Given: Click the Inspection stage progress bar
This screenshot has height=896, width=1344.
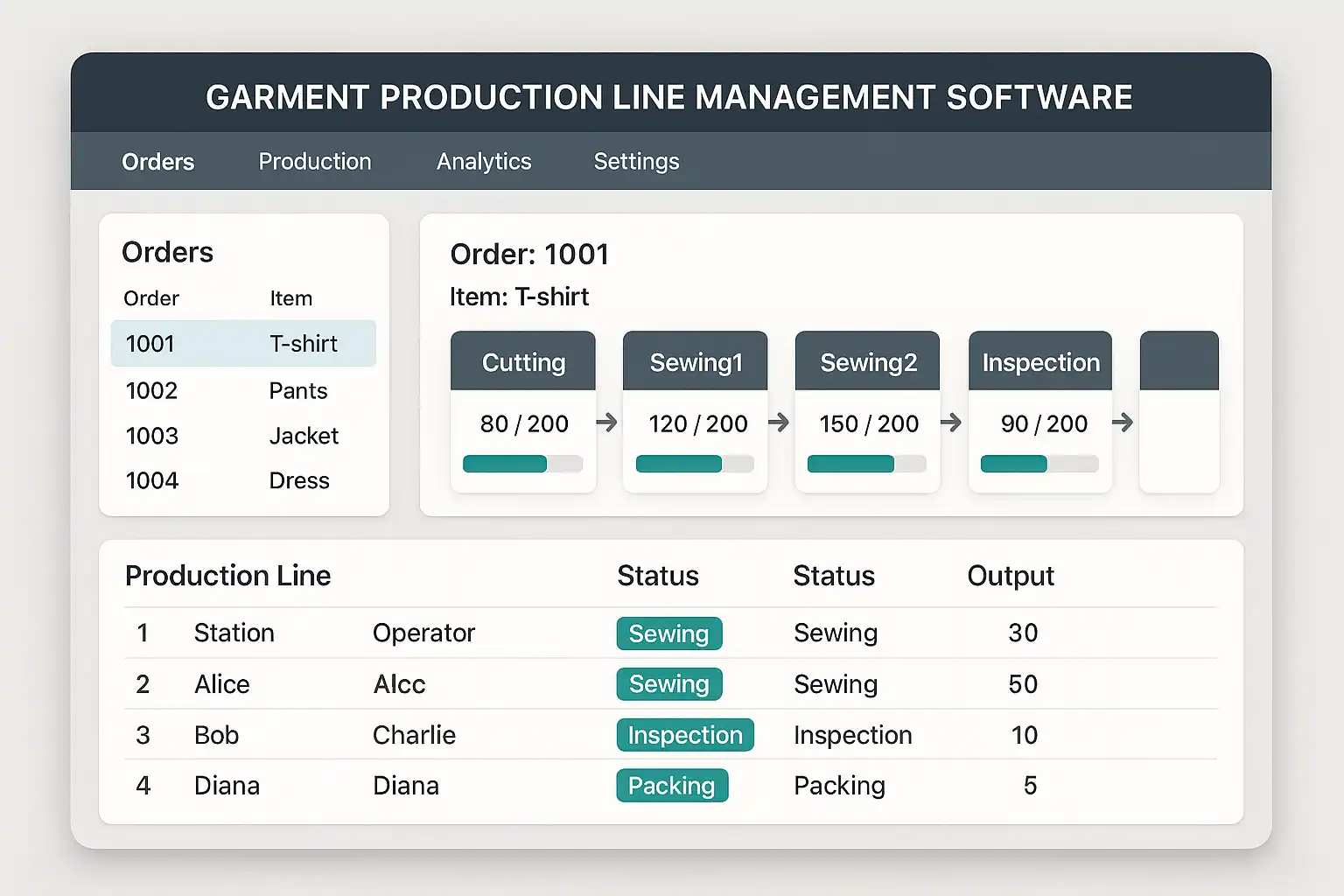Looking at the screenshot, I should pyautogui.click(x=1039, y=464).
